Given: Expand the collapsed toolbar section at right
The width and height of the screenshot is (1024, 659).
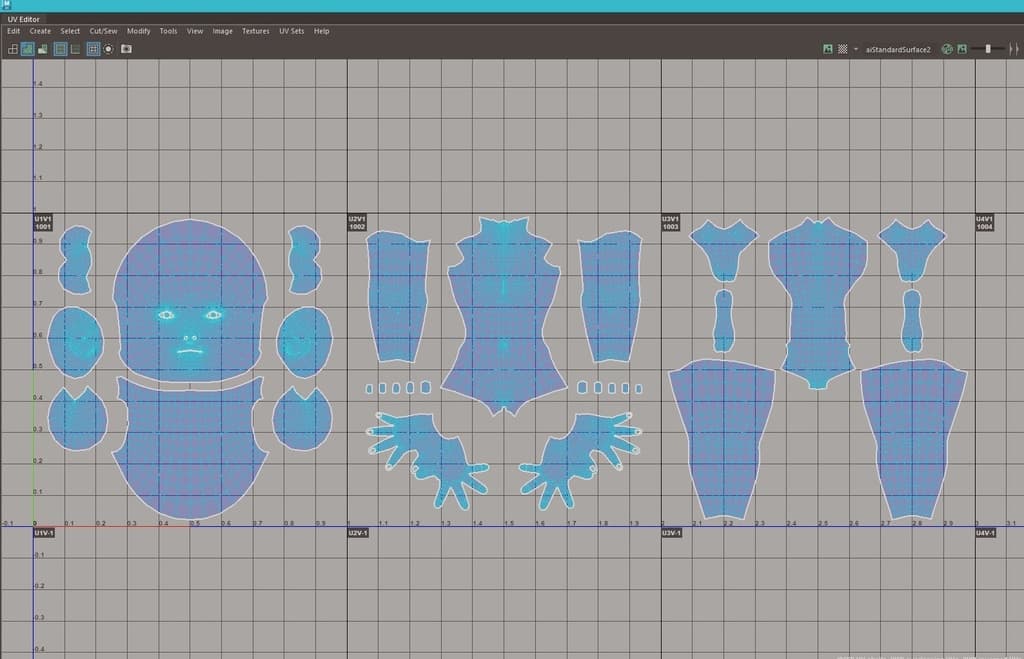Looking at the screenshot, I should (1014, 49).
